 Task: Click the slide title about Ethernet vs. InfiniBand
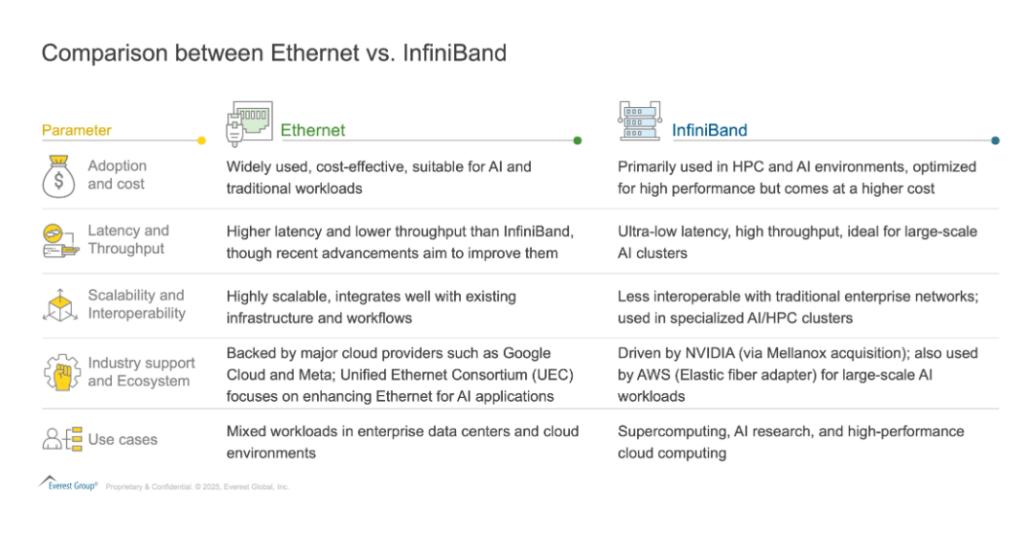tap(273, 53)
